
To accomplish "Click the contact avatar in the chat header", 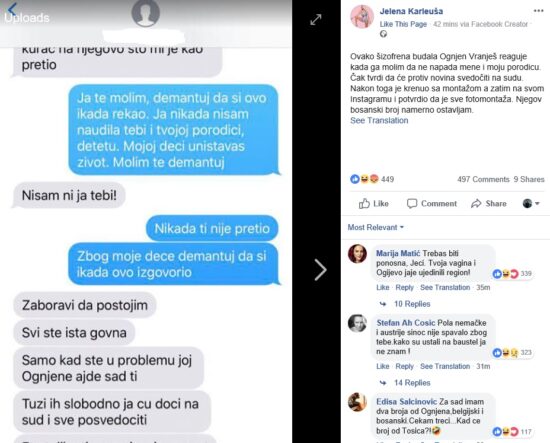I will (x=146, y=13).
